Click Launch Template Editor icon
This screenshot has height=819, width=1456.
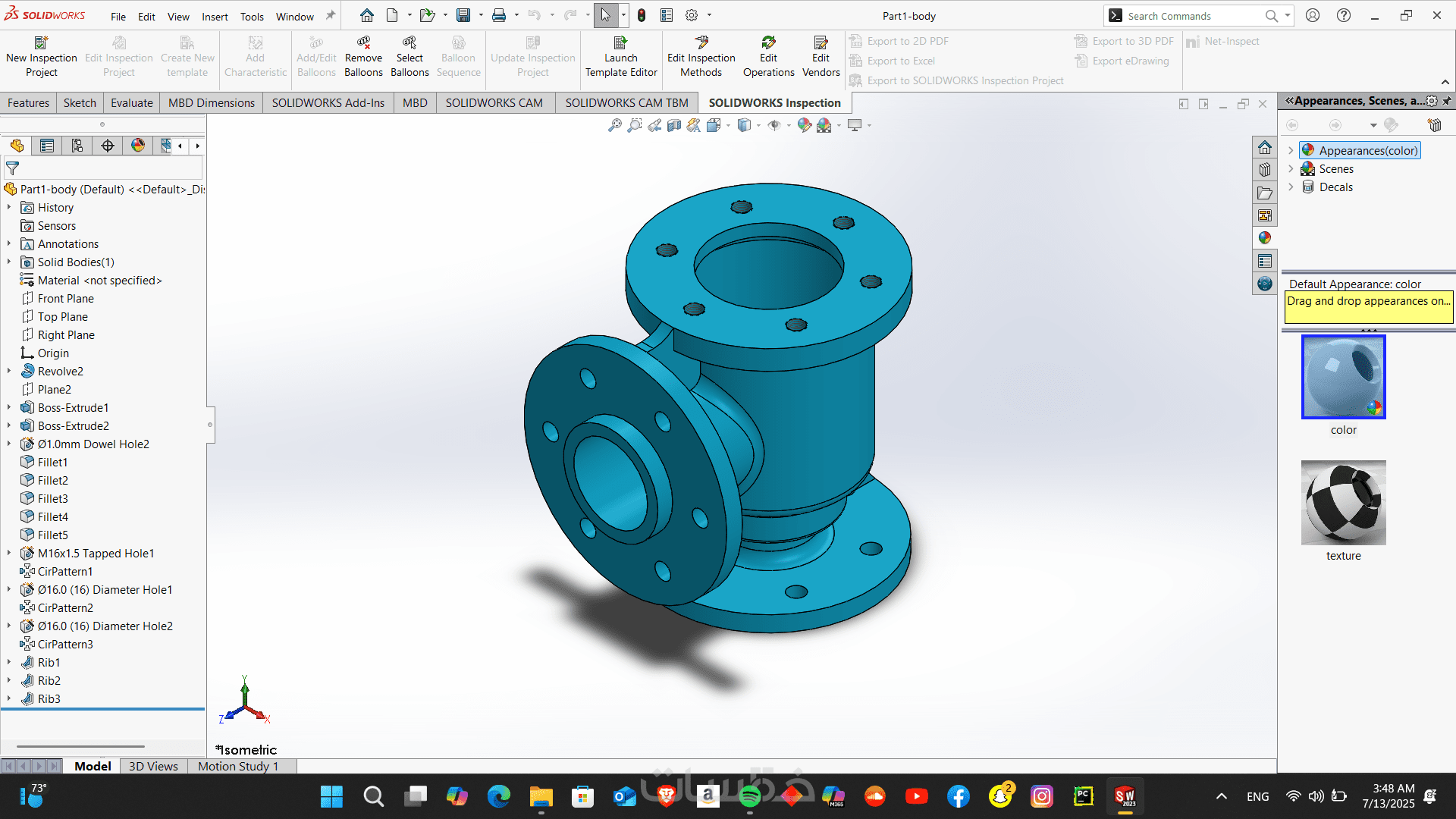[x=620, y=43]
